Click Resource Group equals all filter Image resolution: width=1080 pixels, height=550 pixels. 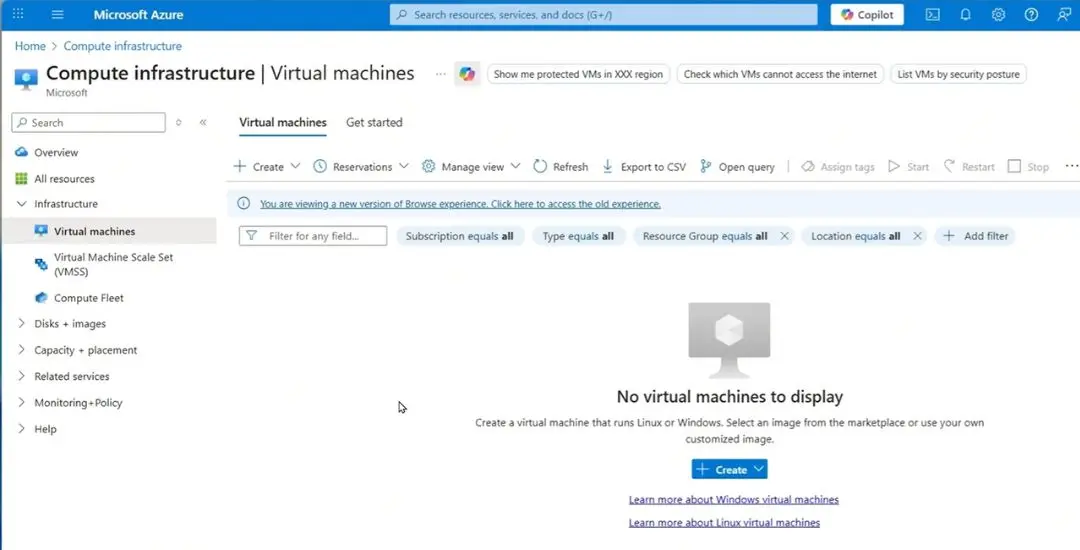click(x=705, y=236)
